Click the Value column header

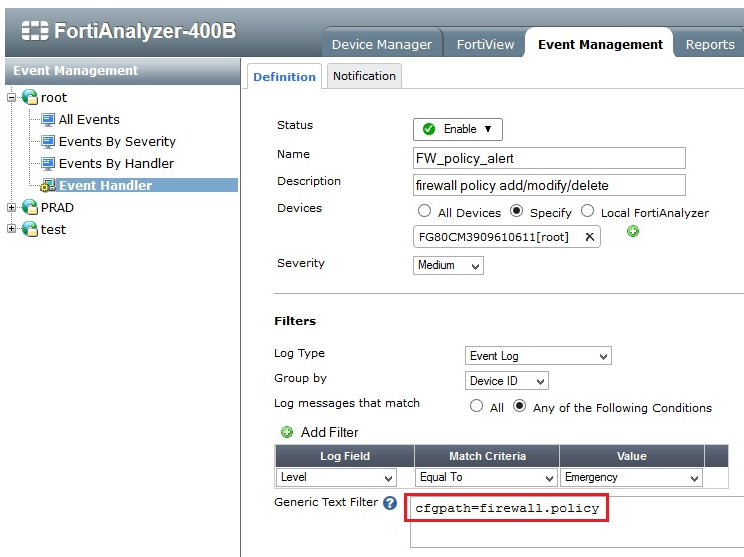pyautogui.click(x=632, y=456)
